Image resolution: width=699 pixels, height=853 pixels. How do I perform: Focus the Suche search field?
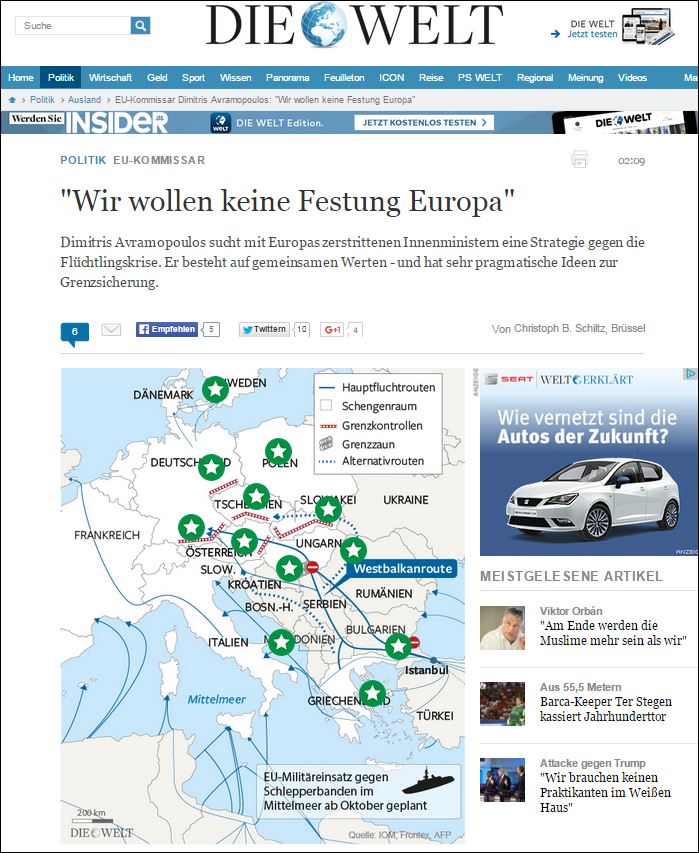pyautogui.click(x=73, y=25)
